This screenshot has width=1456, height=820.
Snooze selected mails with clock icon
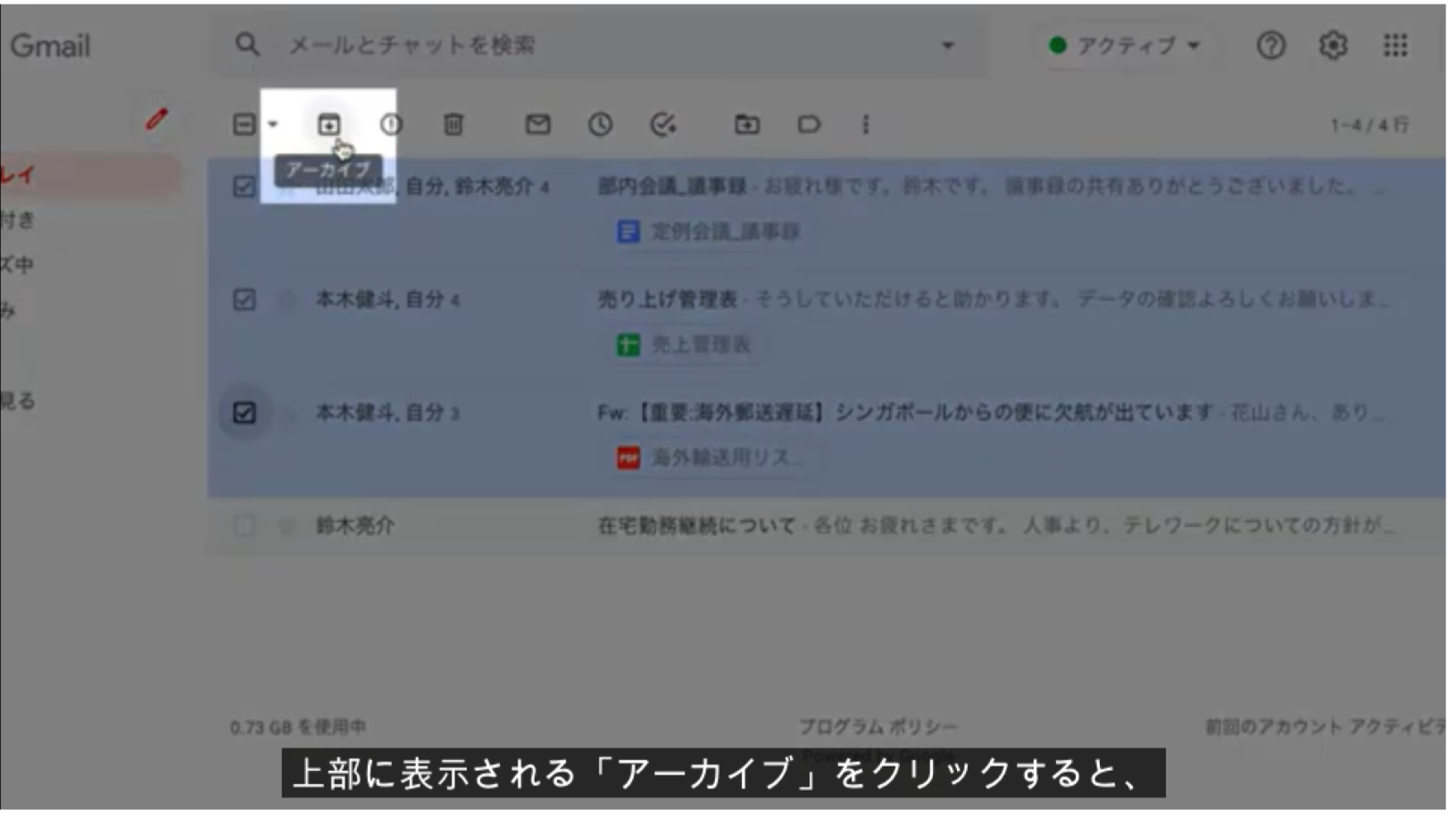click(600, 124)
